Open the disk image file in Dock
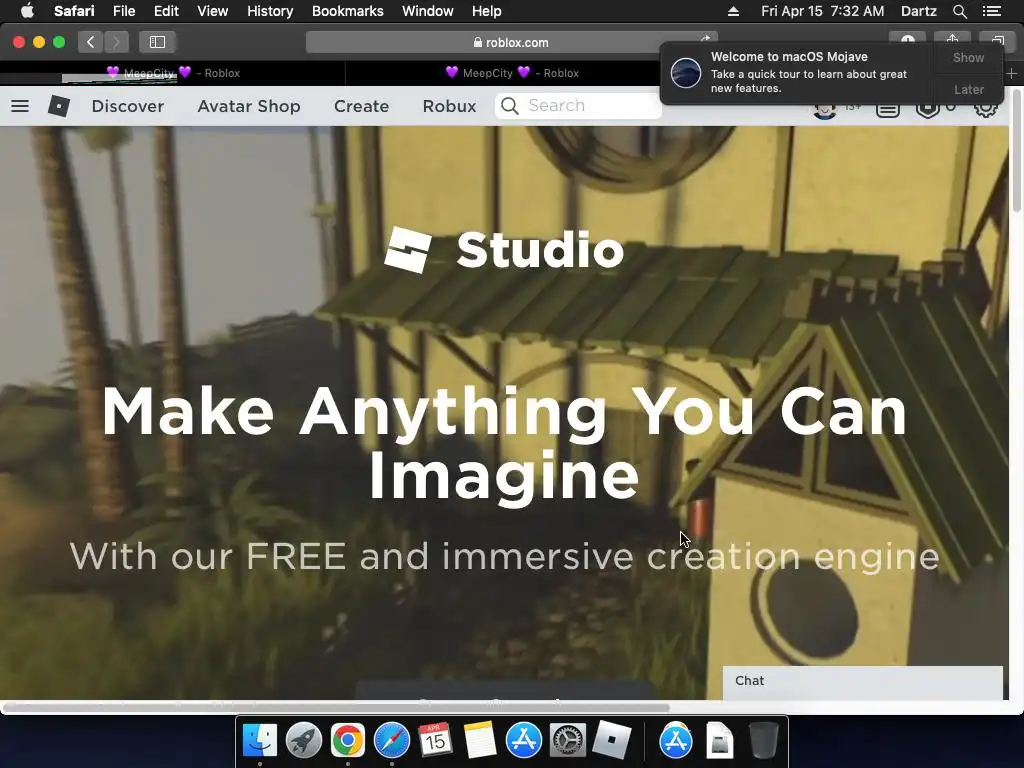The width and height of the screenshot is (1024, 768). pos(720,741)
